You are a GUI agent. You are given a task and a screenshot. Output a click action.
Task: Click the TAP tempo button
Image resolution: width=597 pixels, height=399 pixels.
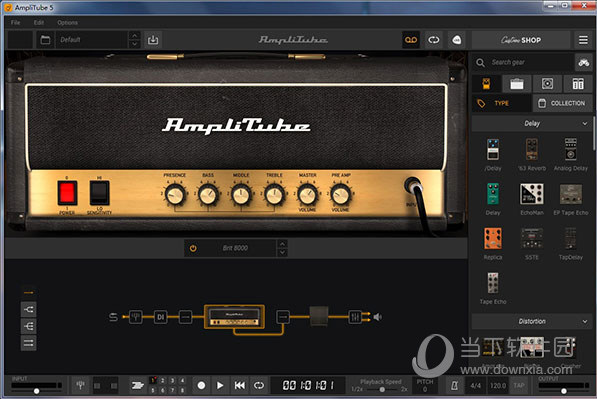(x=519, y=386)
